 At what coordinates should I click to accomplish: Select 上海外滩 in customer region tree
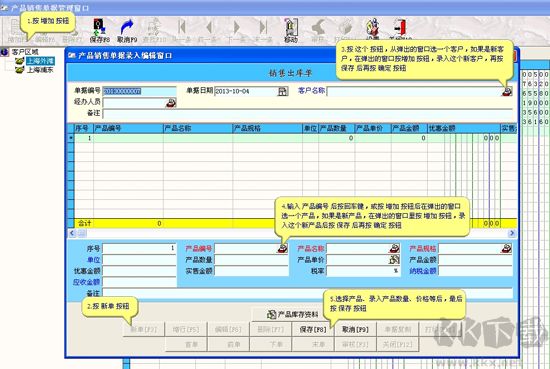click(x=40, y=61)
